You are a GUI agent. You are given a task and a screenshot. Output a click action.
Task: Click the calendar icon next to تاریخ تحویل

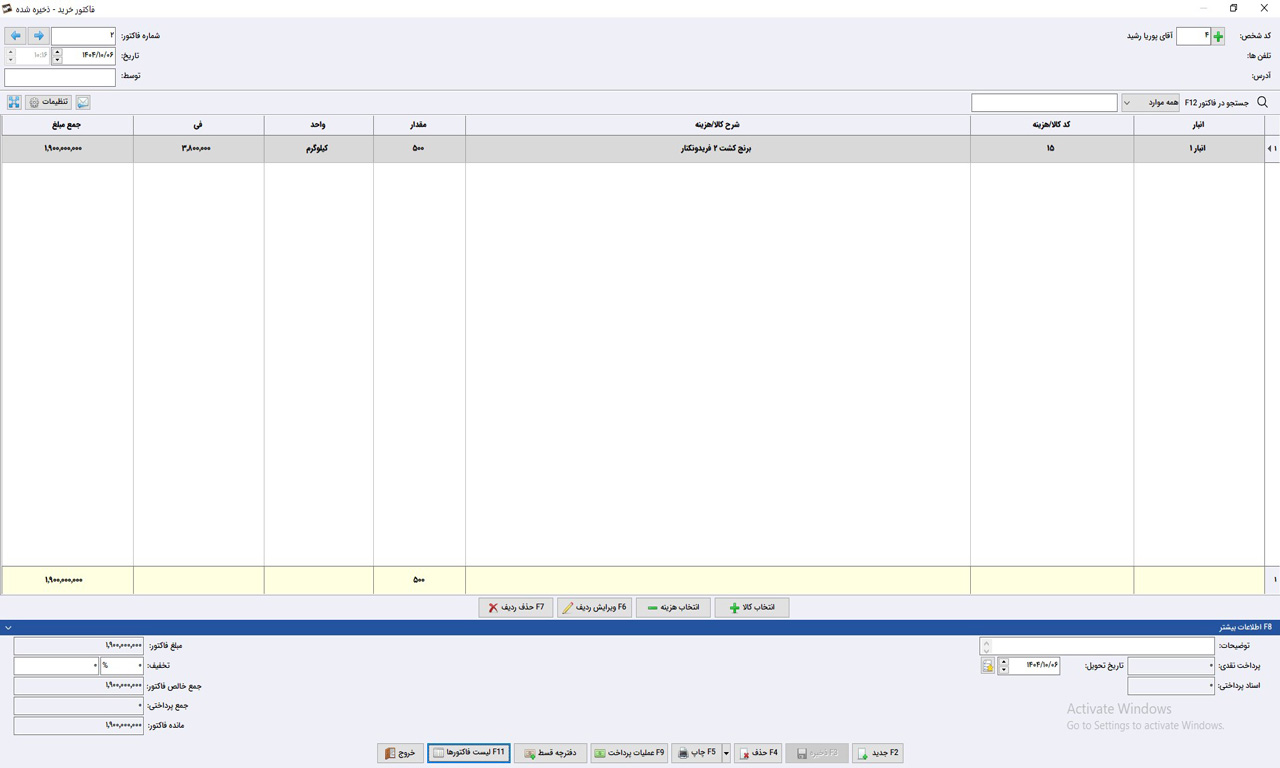988,666
